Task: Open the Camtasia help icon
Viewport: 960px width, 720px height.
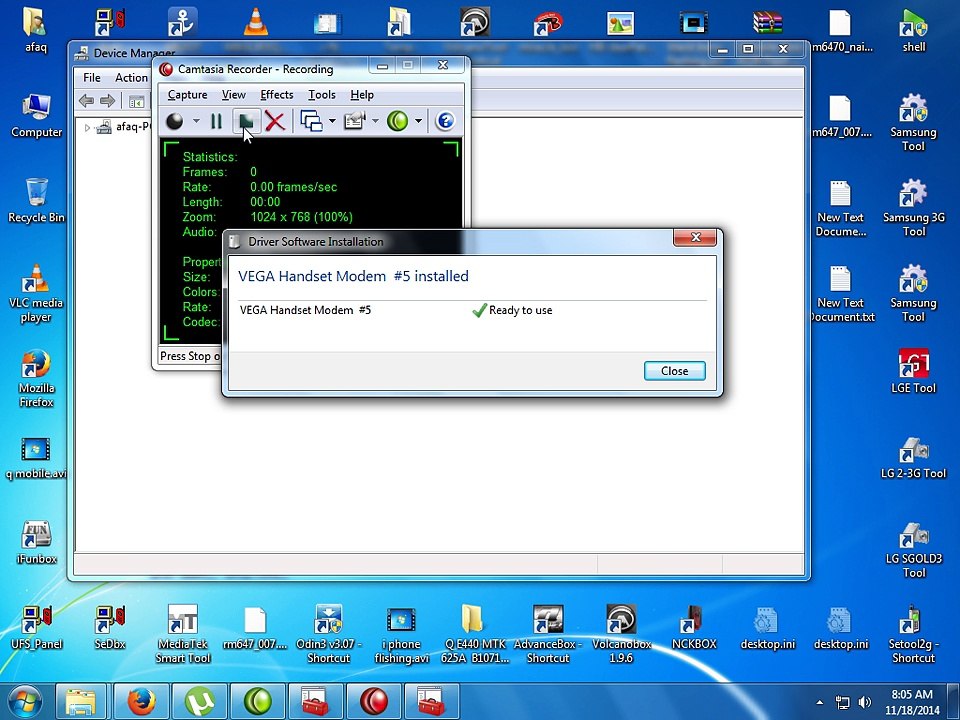Action: [x=445, y=121]
